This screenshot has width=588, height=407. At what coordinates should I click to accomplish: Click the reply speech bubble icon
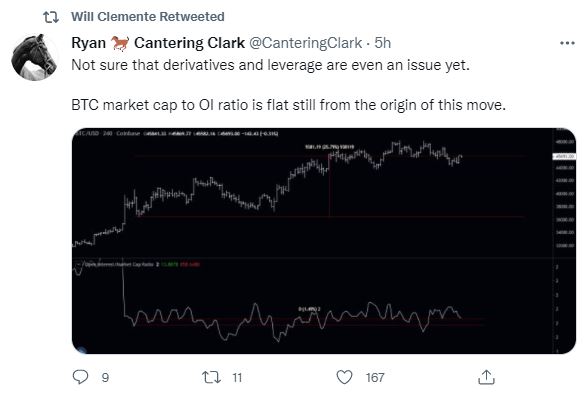(x=80, y=377)
